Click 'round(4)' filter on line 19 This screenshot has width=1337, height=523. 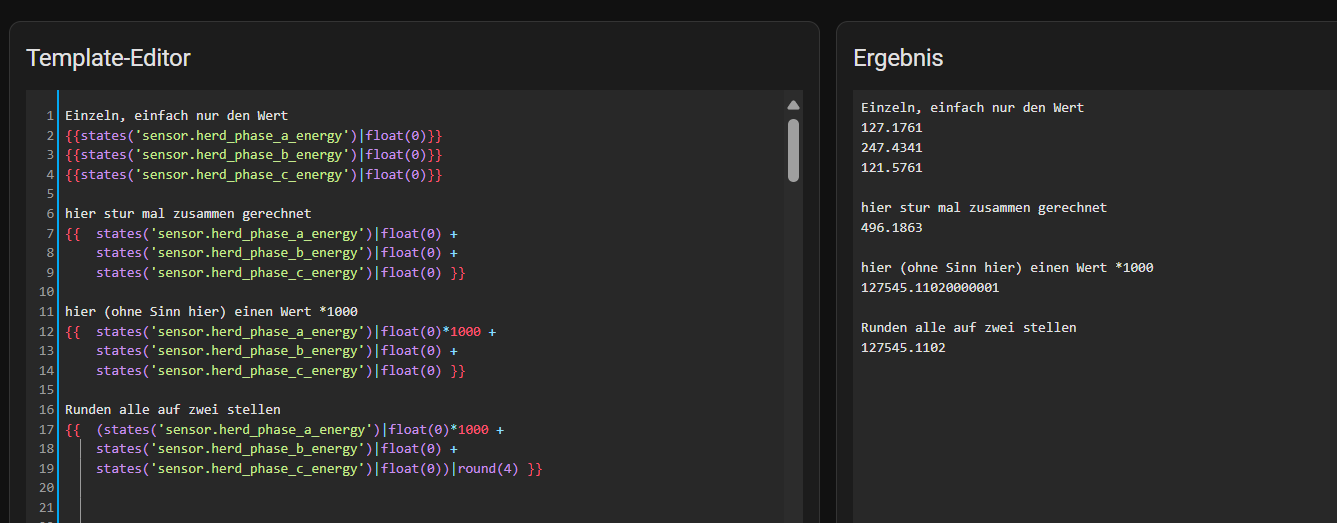(488, 469)
